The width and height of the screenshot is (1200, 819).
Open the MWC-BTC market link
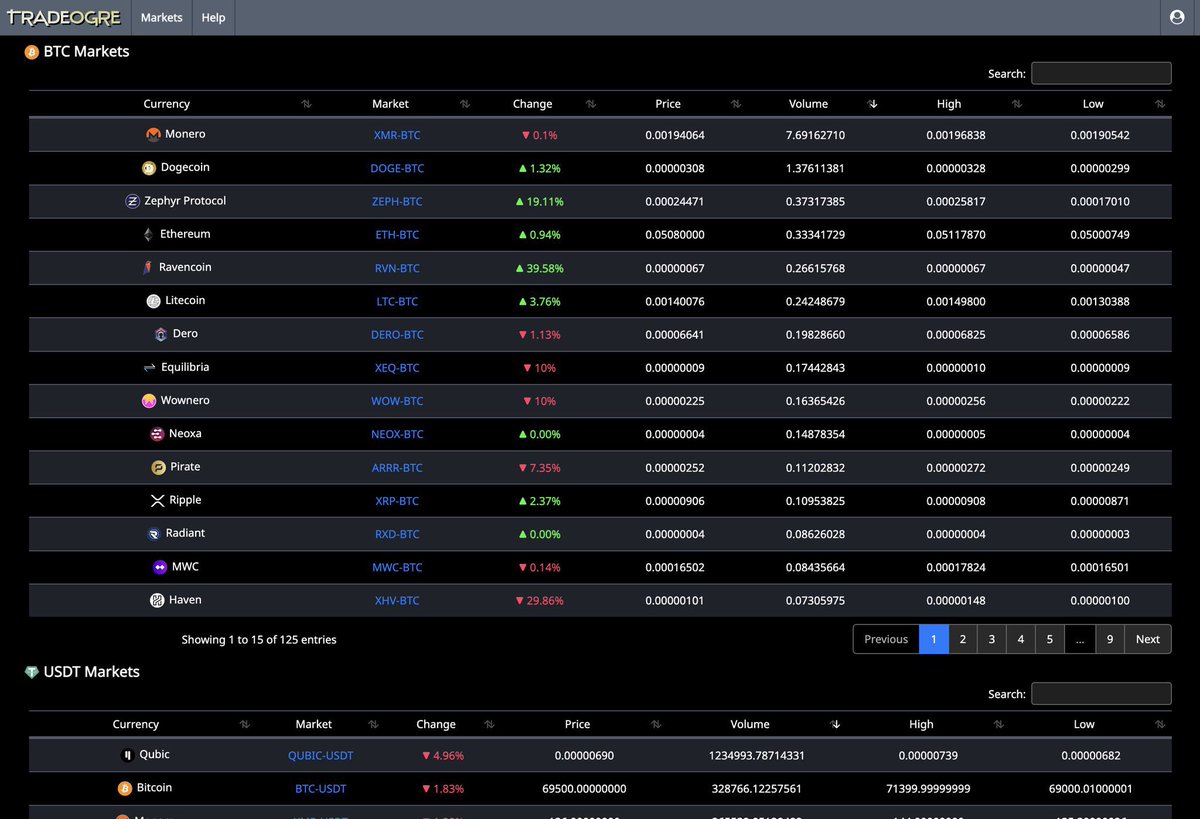[x=397, y=567]
